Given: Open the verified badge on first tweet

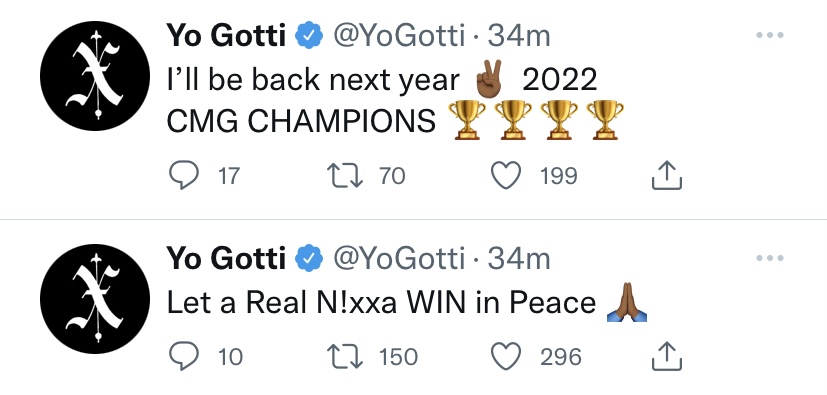Looking at the screenshot, I should (x=309, y=36).
